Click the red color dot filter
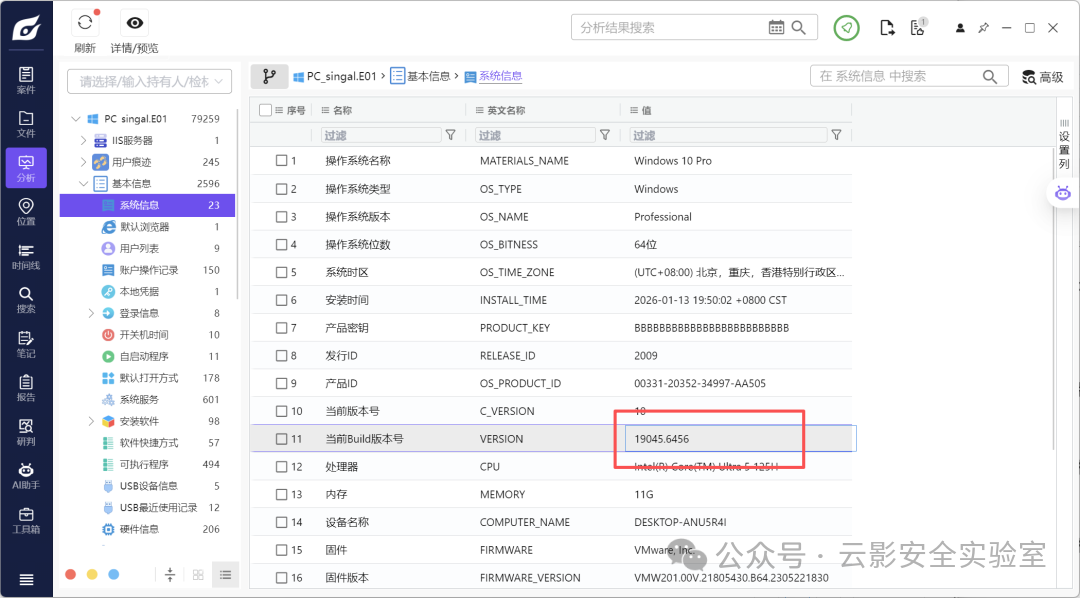 (70, 575)
